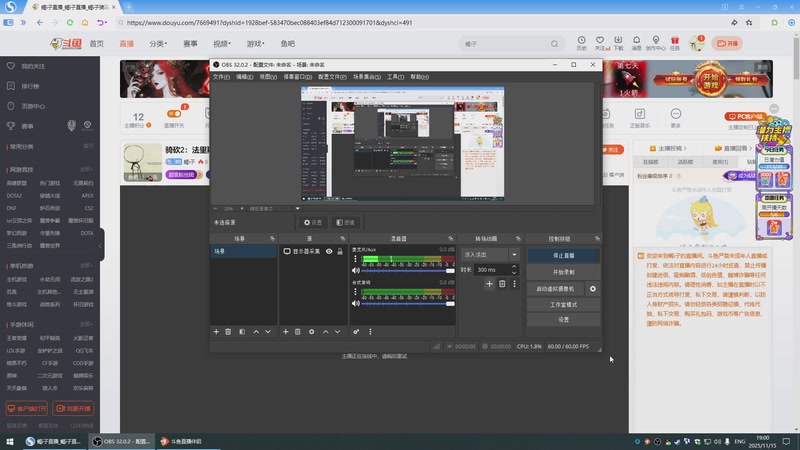Open virtual camera settings gear

(593, 288)
